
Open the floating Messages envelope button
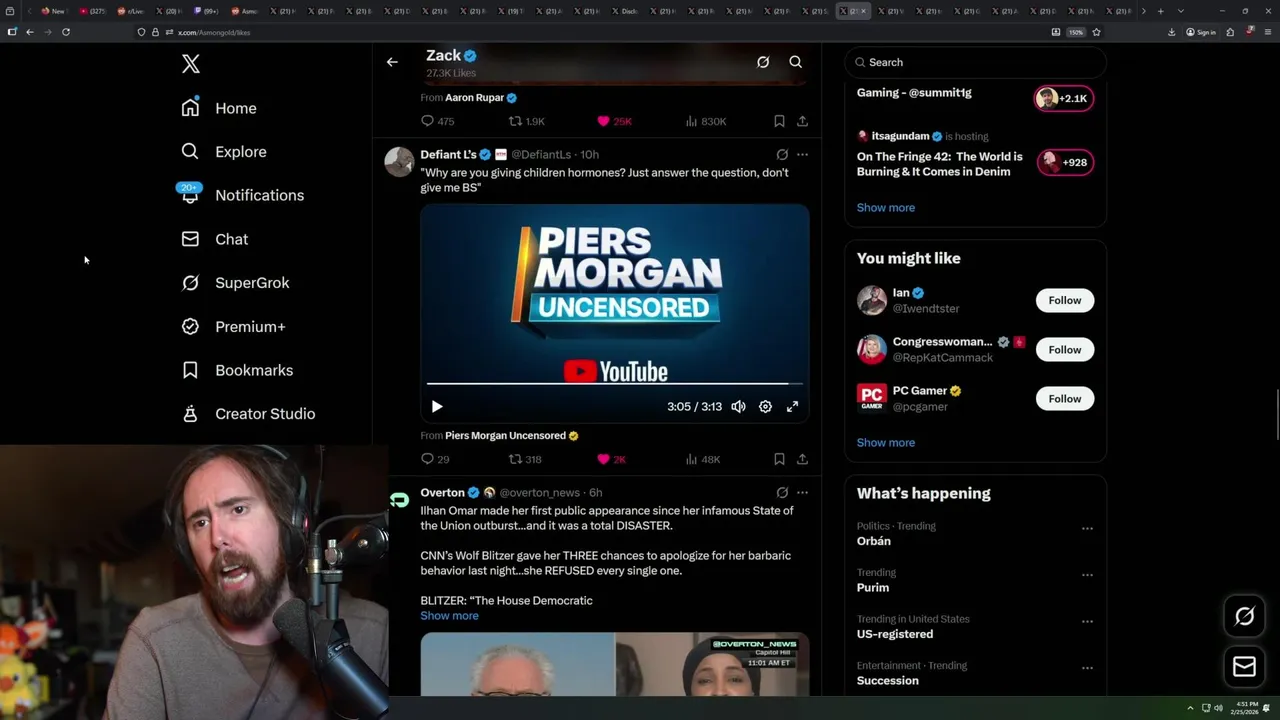point(1244,666)
